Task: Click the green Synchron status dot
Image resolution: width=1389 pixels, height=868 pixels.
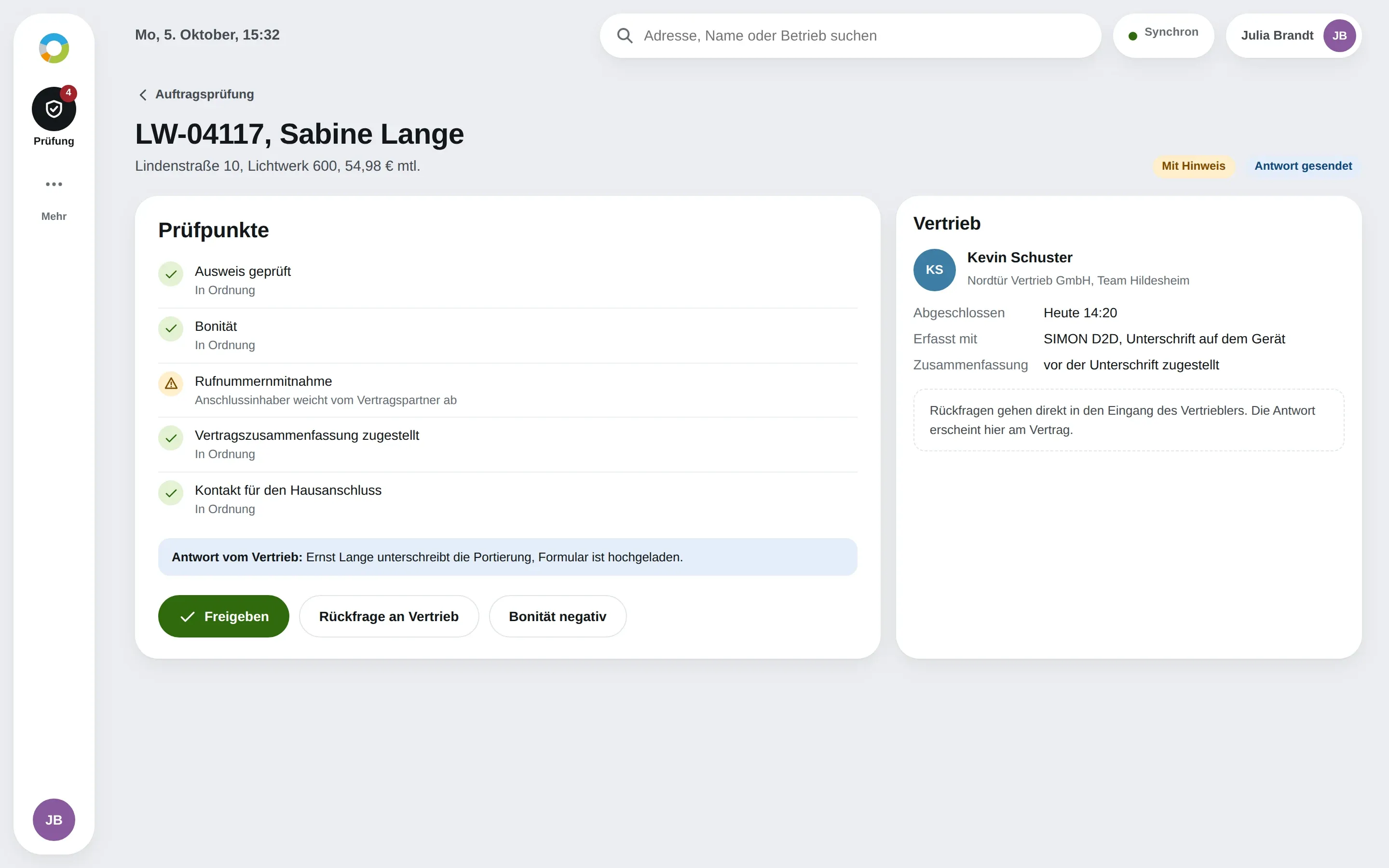Action: [x=1132, y=36]
